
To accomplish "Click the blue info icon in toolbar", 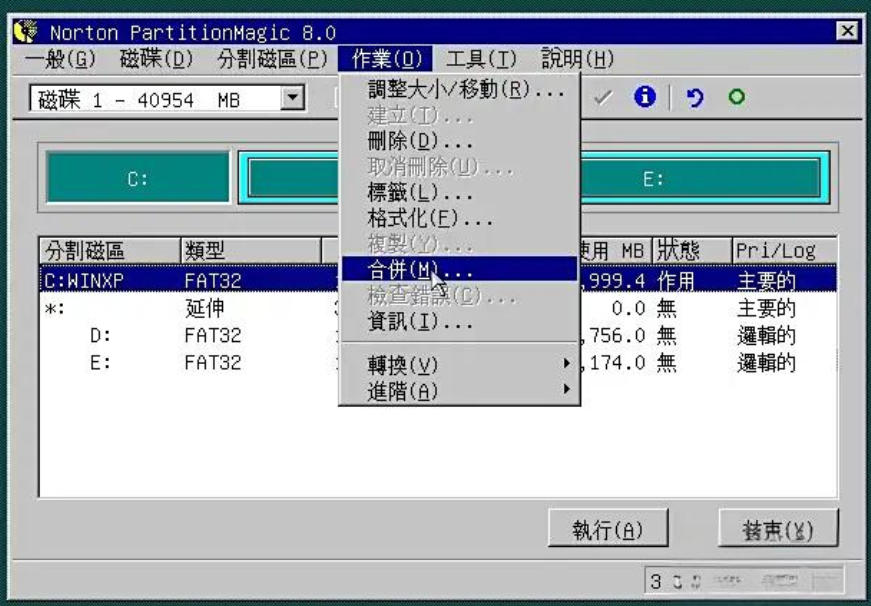I will [644, 97].
